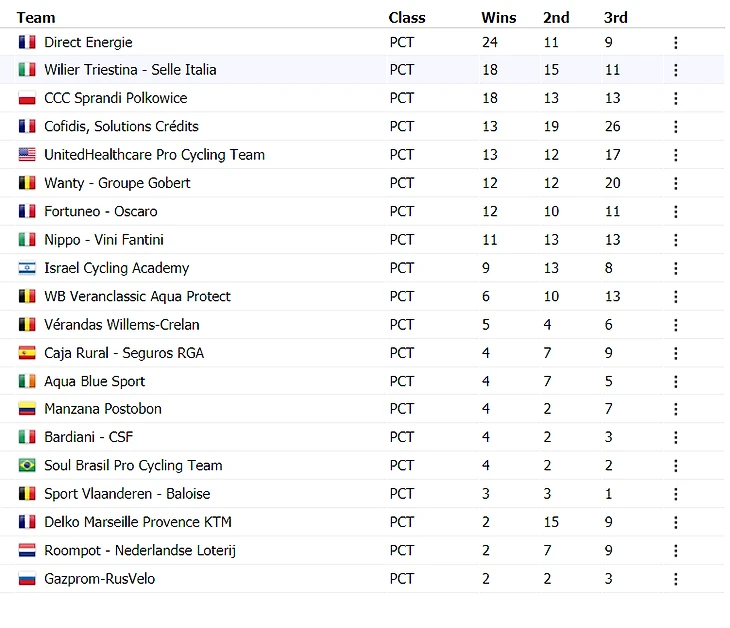730x628 pixels.
Task: Open more options menu for Direct Energie
Action: coord(676,42)
